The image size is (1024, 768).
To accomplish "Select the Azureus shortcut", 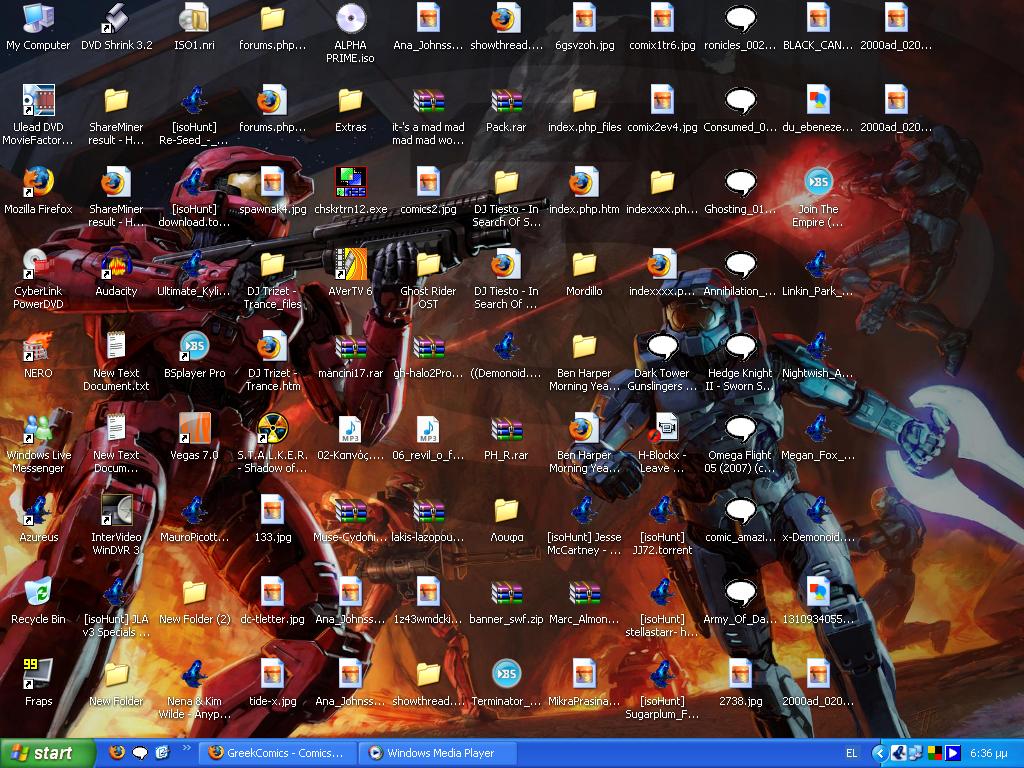I will (x=38, y=519).
